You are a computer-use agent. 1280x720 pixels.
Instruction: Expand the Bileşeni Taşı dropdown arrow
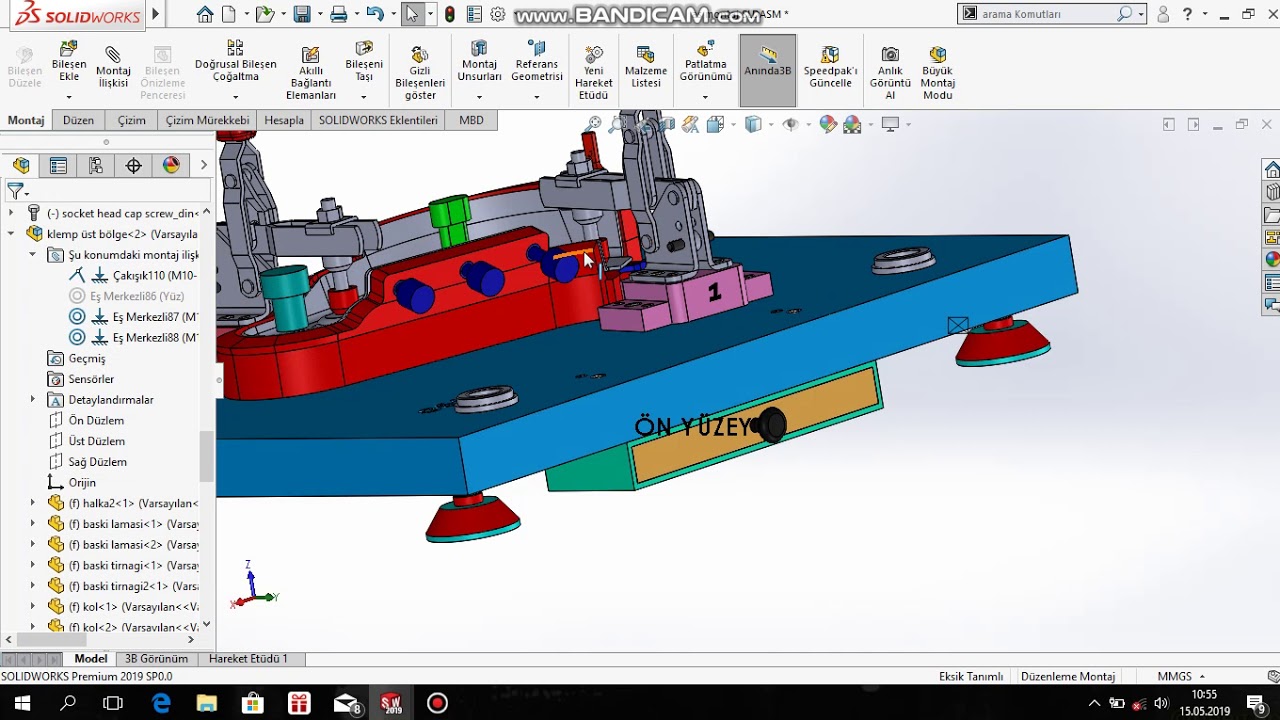(363, 97)
